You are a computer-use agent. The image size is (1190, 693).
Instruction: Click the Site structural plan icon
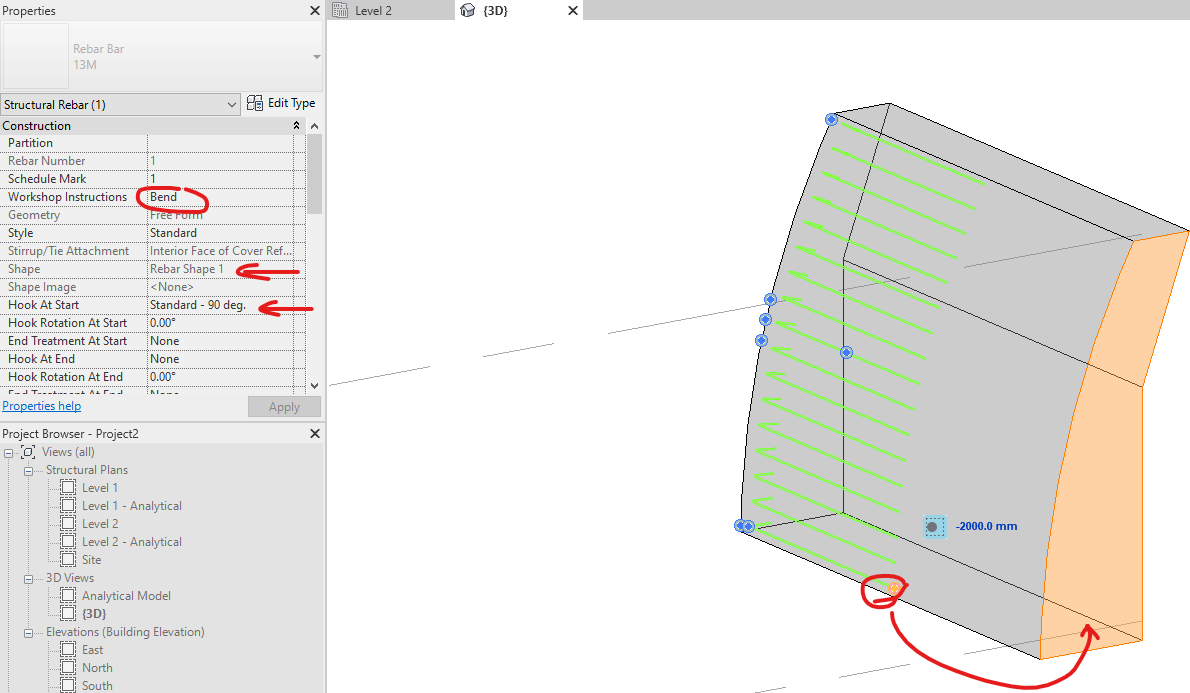67,559
